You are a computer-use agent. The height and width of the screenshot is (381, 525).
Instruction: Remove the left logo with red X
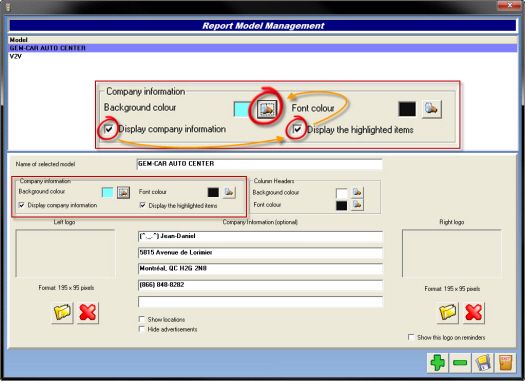(88, 313)
